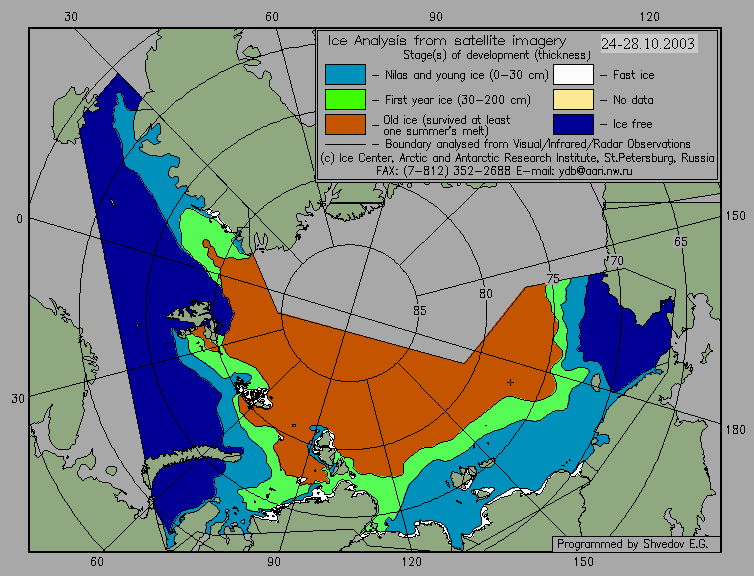
Task: Click the longitude label 180 on map border
Action: tap(735, 430)
